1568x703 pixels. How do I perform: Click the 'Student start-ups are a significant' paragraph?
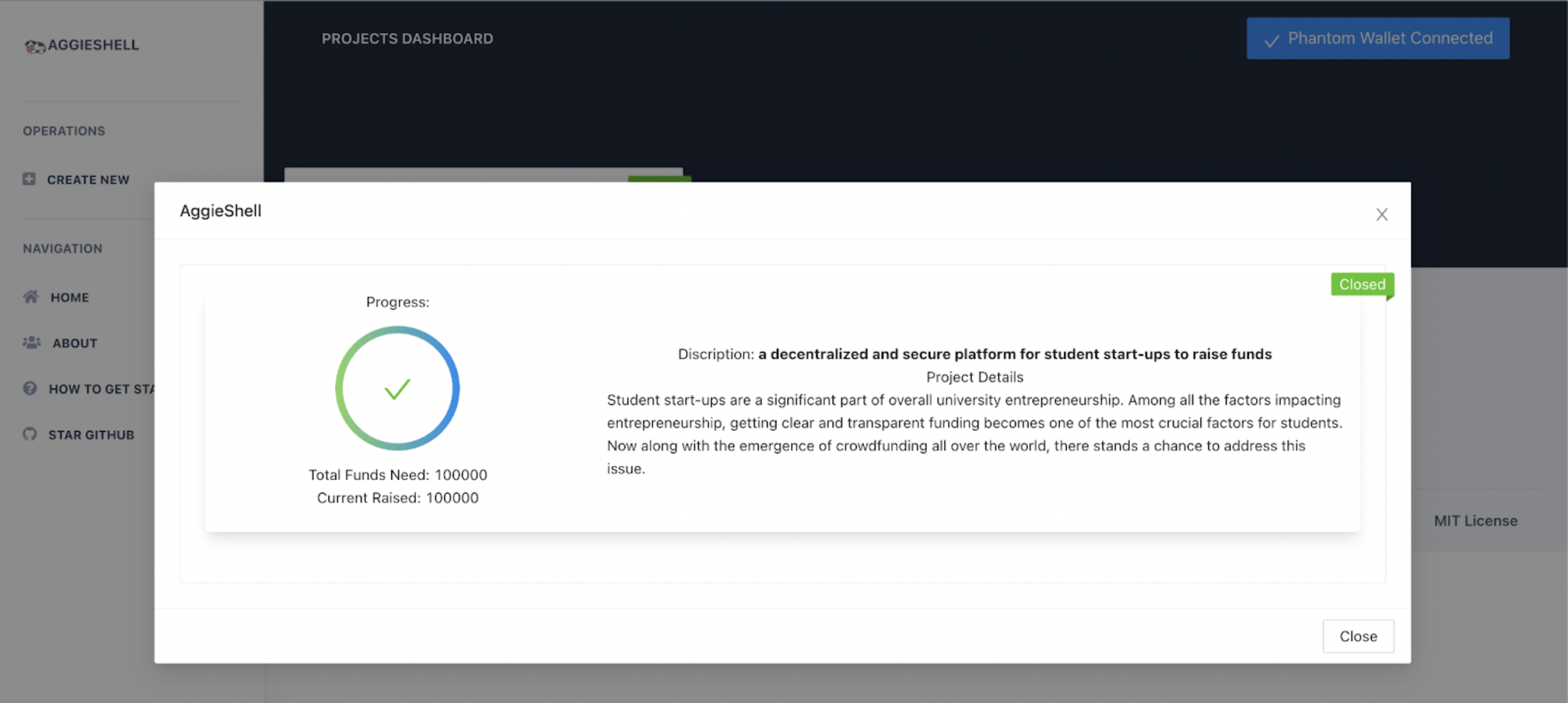[974, 434]
